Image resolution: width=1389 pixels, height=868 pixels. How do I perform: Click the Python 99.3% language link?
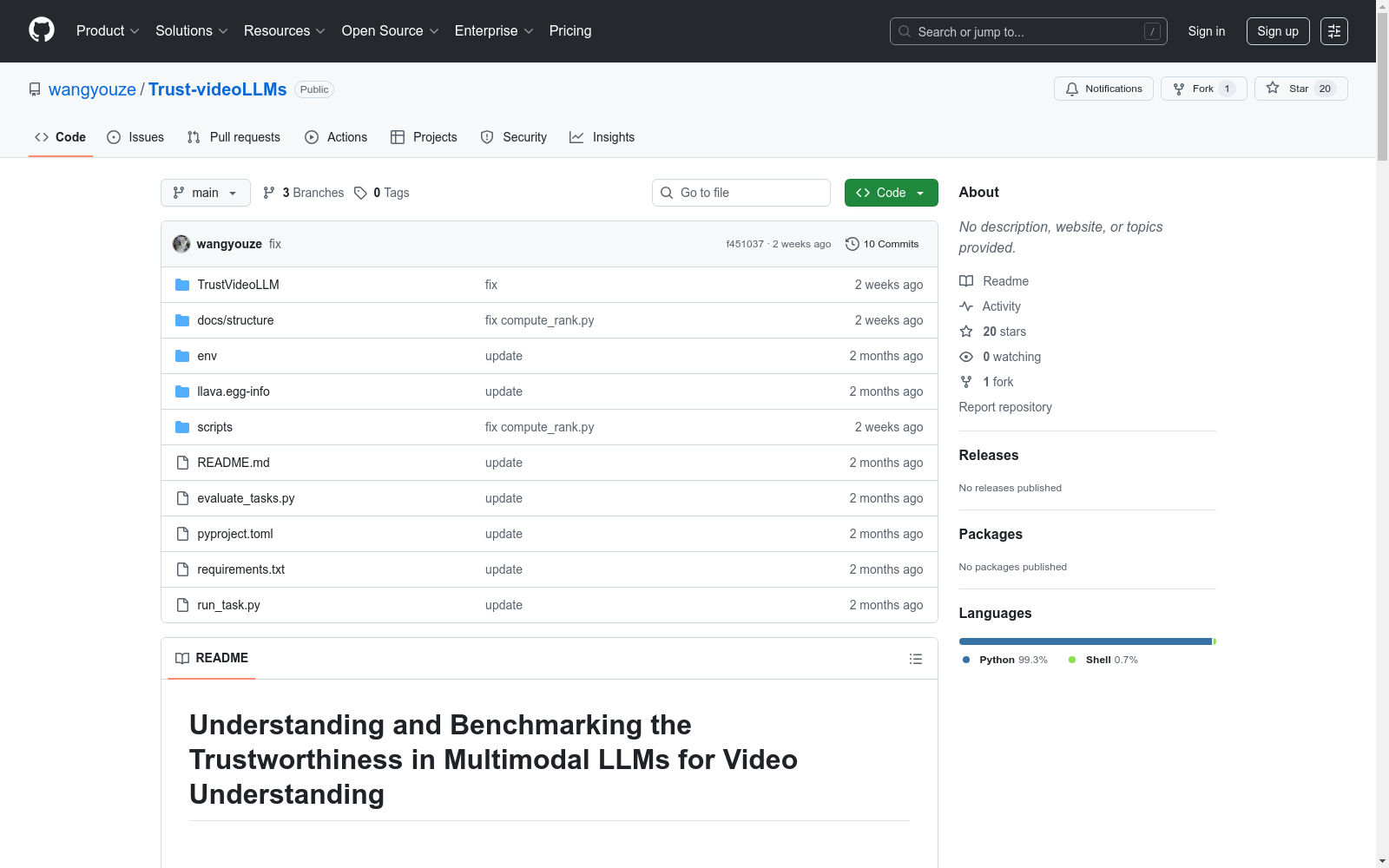click(1005, 660)
